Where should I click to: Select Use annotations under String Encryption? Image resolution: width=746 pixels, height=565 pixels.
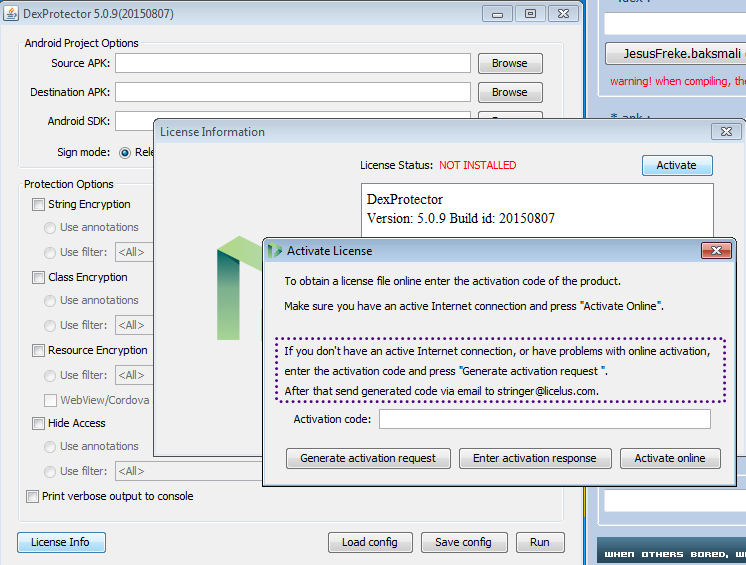tap(50, 228)
